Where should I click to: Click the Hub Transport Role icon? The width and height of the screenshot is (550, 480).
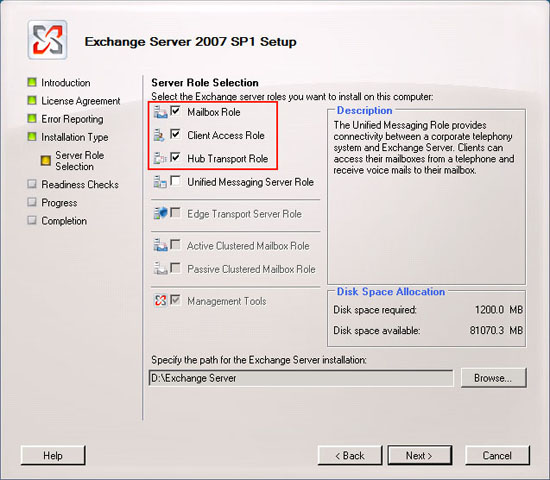pyautogui.click(x=160, y=158)
